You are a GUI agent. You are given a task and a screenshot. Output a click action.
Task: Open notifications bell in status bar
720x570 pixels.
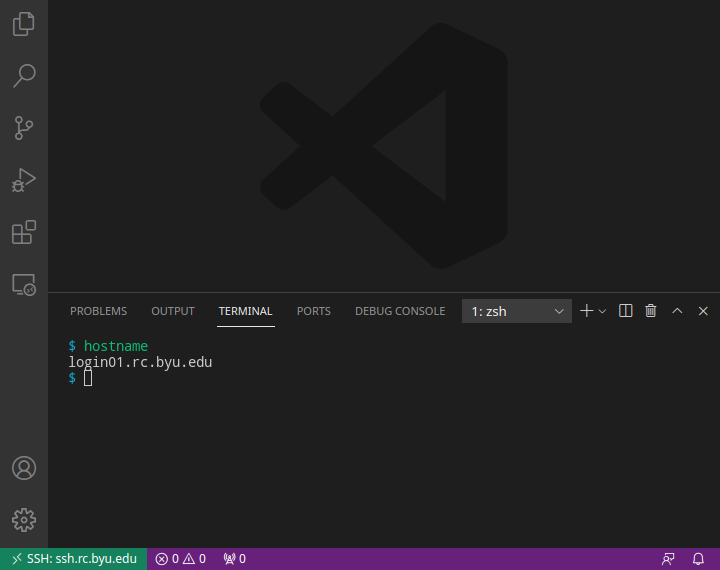click(x=698, y=559)
